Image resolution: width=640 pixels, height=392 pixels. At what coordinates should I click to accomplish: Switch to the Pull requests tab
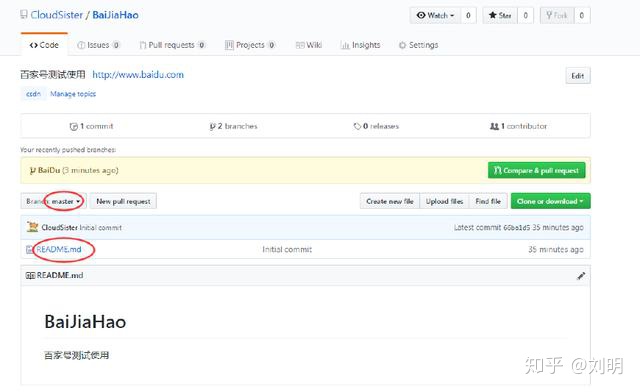point(172,45)
